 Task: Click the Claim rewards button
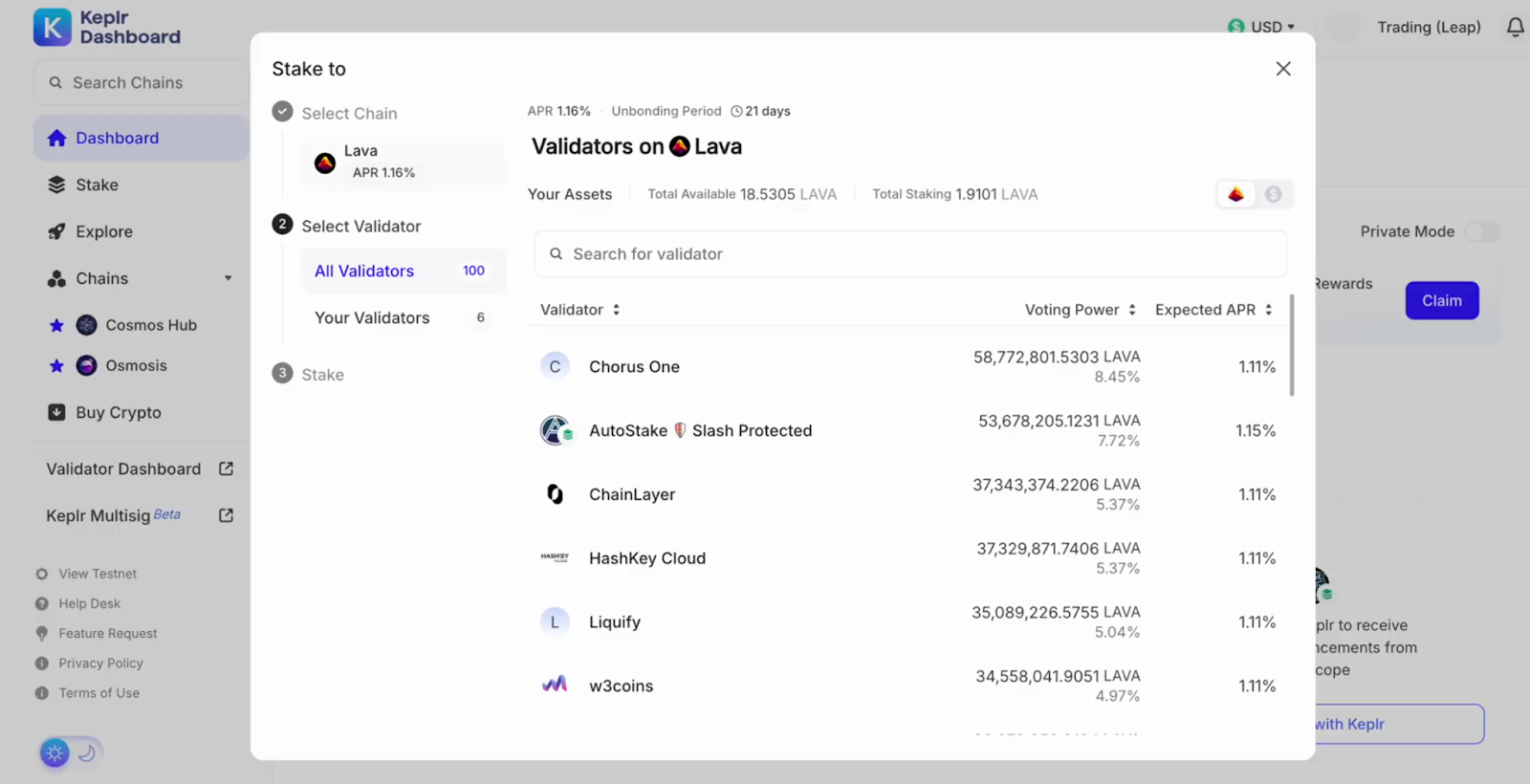click(x=1442, y=300)
